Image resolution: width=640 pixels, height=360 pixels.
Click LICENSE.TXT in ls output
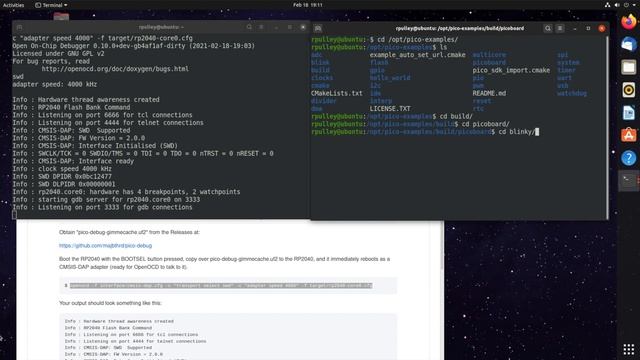(390, 109)
